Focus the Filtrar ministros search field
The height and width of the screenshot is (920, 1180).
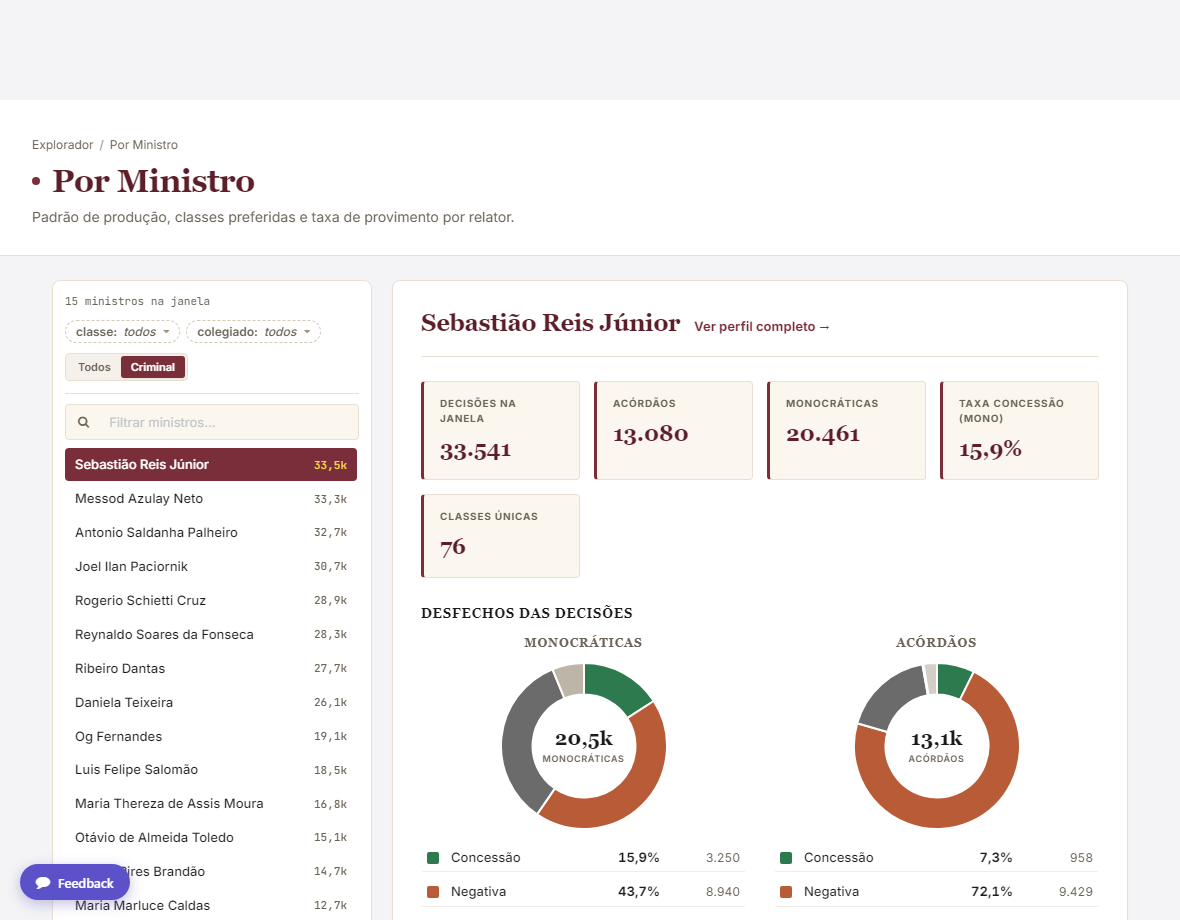(211, 423)
